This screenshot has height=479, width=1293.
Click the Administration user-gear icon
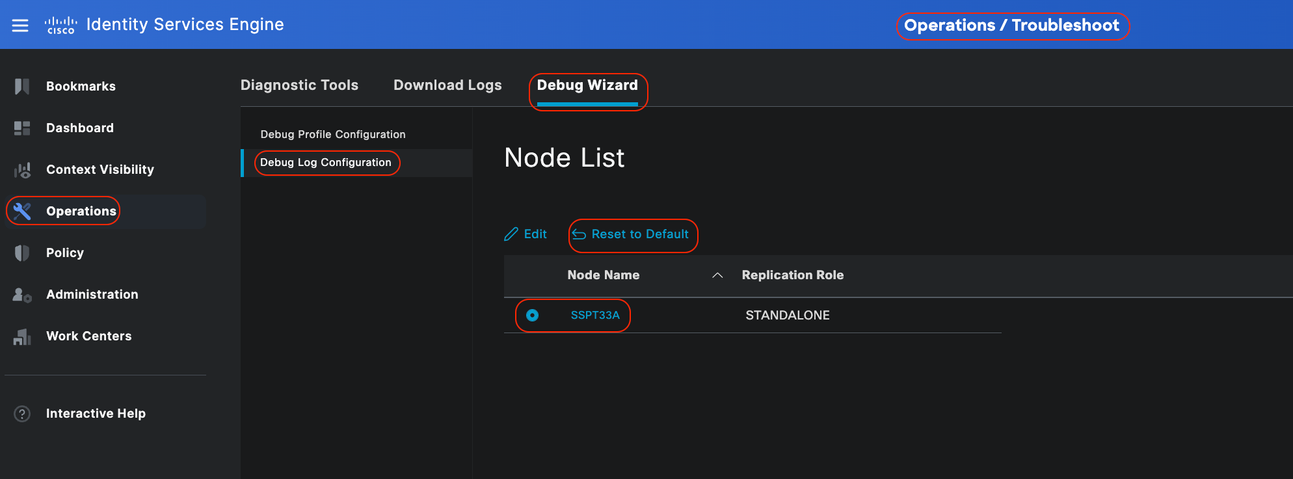pyautogui.click(x=22, y=295)
